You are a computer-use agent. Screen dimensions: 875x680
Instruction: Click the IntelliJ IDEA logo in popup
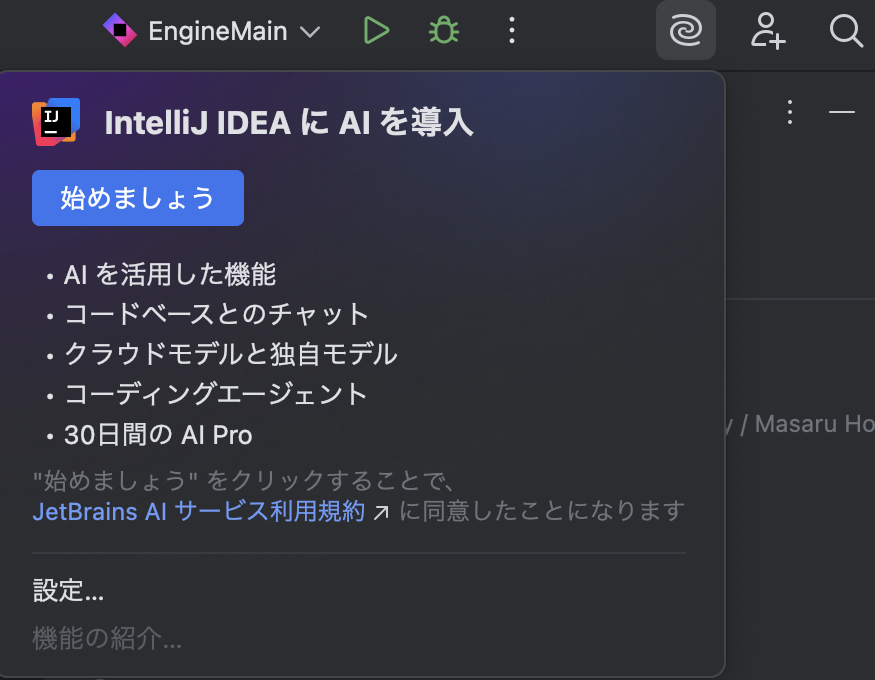[56, 122]
